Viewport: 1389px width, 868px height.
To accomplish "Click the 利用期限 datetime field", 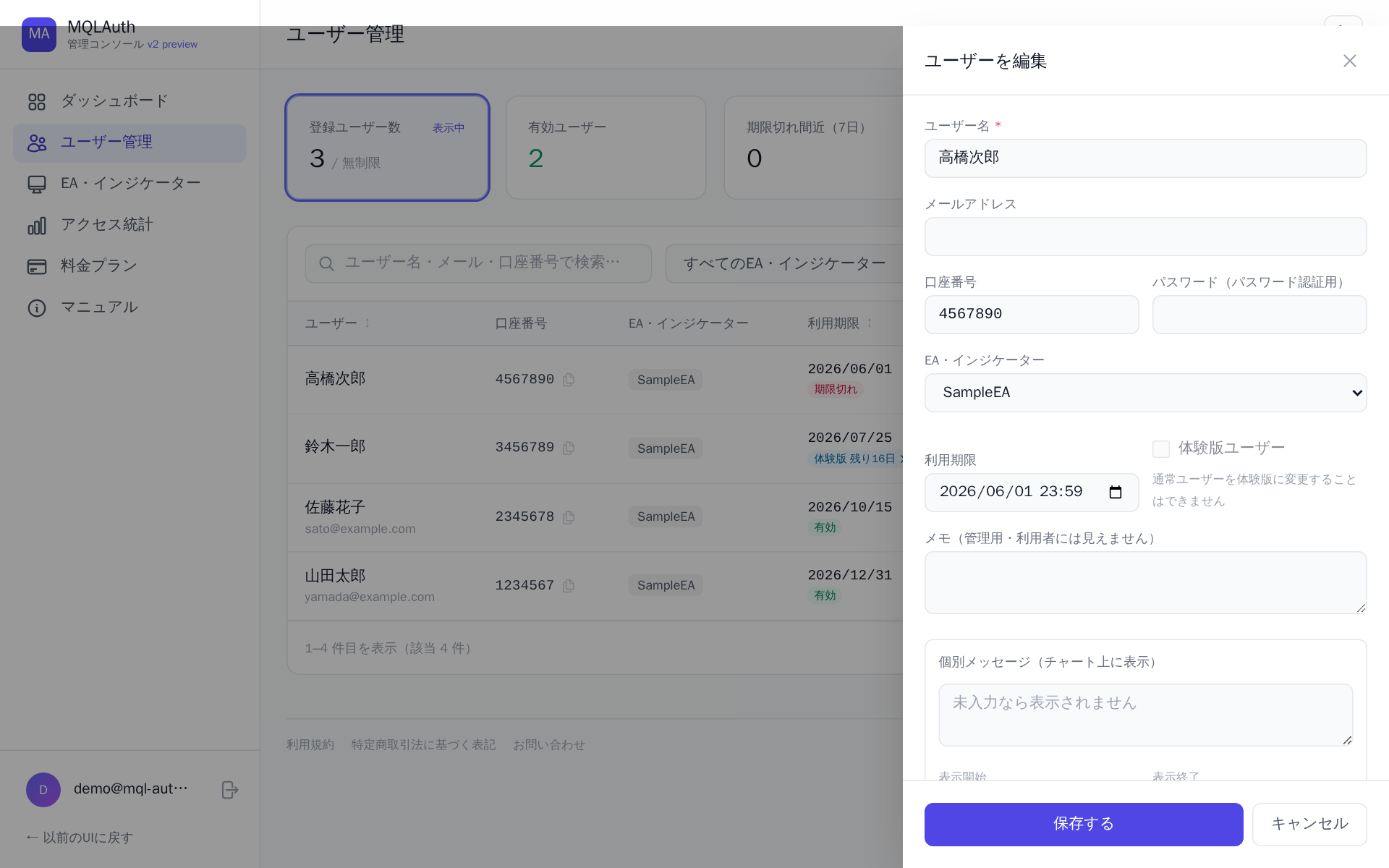I will pyautogui.click(x=1032, y=492).
